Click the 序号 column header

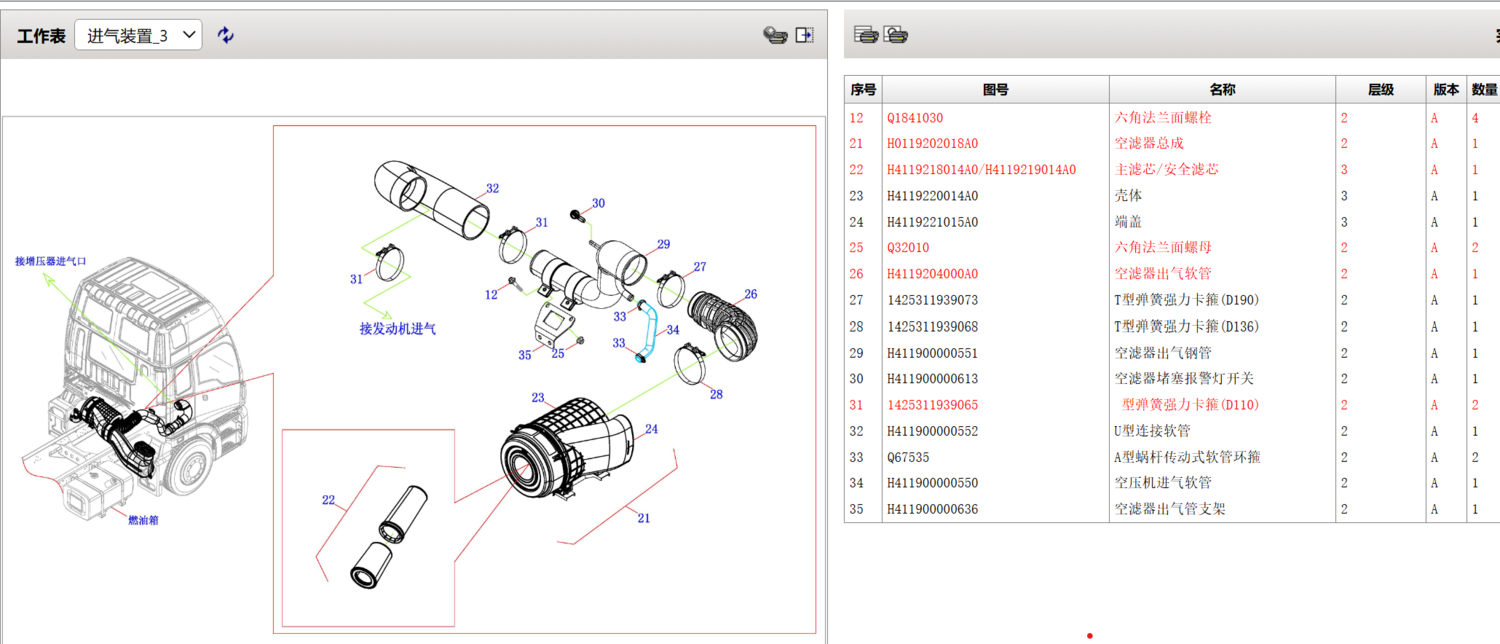pos(863,90)
